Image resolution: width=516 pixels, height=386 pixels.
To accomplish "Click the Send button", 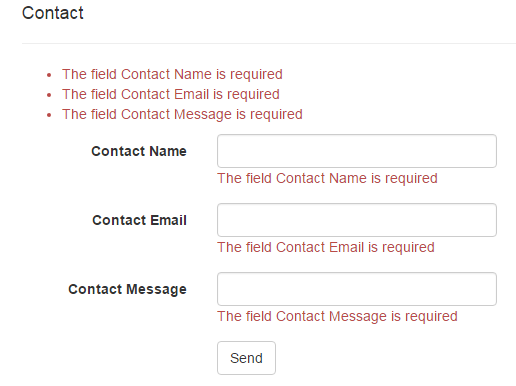I will point(246,358).
